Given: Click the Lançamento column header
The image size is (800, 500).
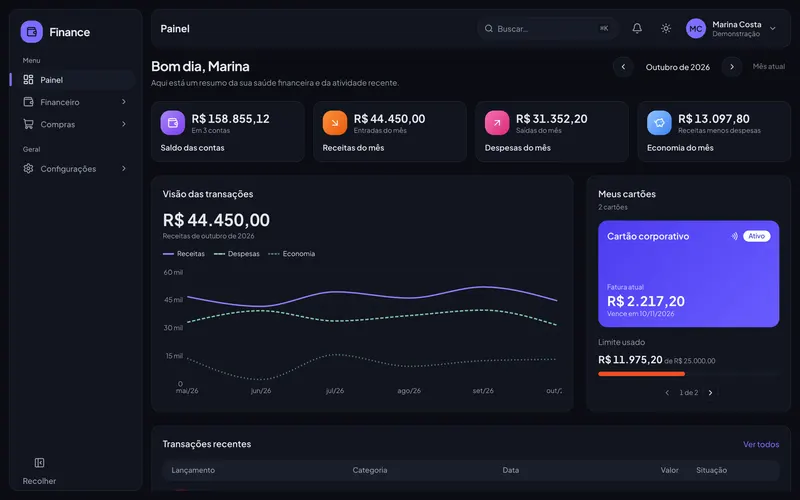Looking at the screenshot, I should (193, 470).
